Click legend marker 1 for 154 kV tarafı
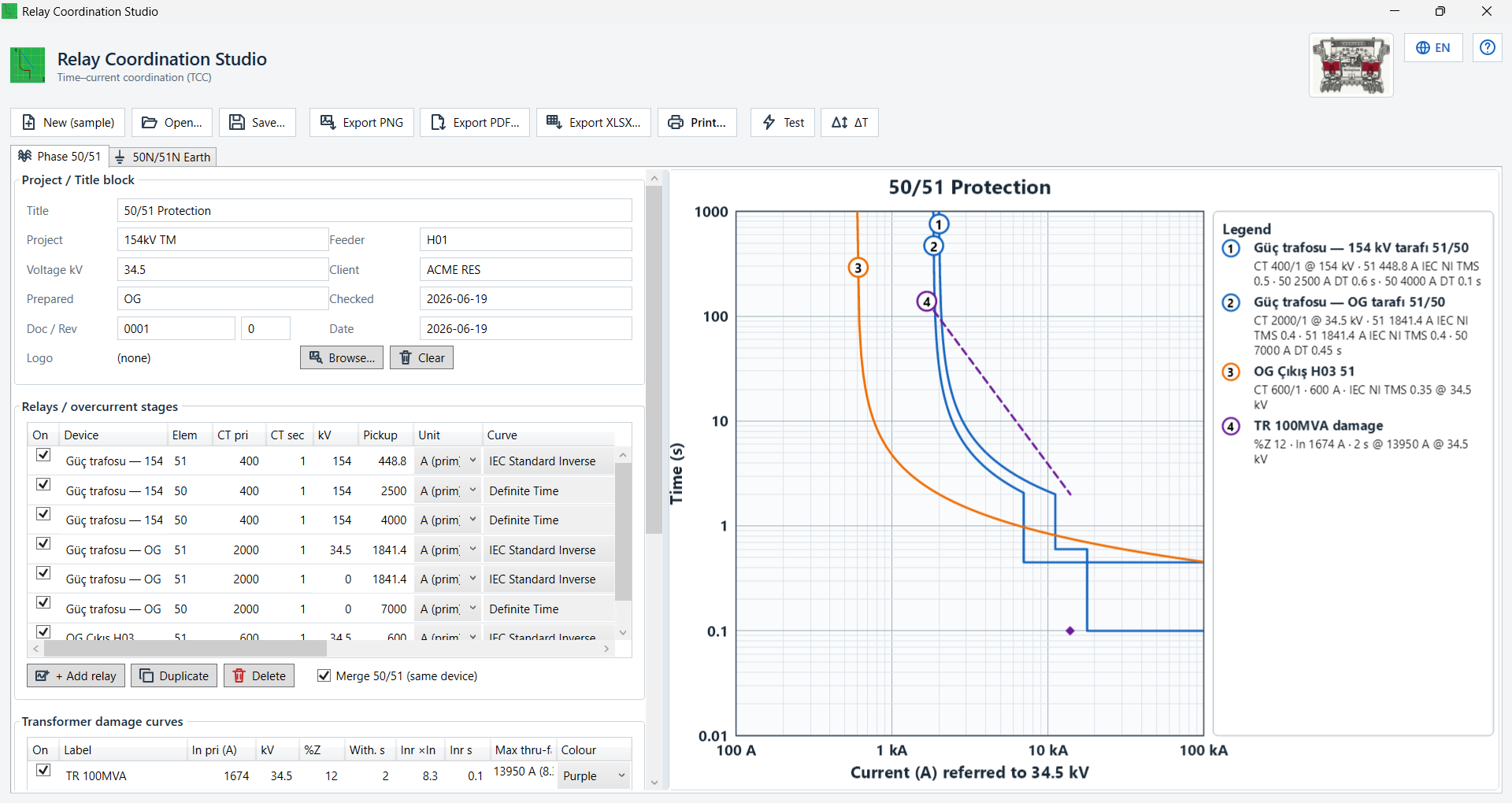Viewport: 1512px width, 803px height. click(1231, 249)
